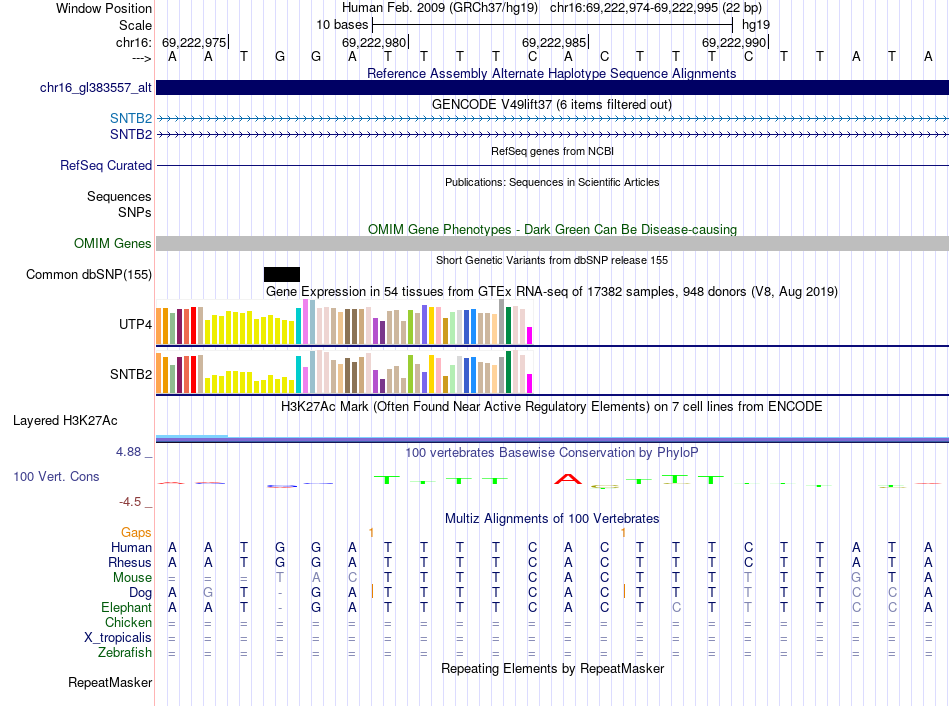Open the H3K27Ac Mark track title
This screenshot has height=706, width=950.
tap(552, 407)
